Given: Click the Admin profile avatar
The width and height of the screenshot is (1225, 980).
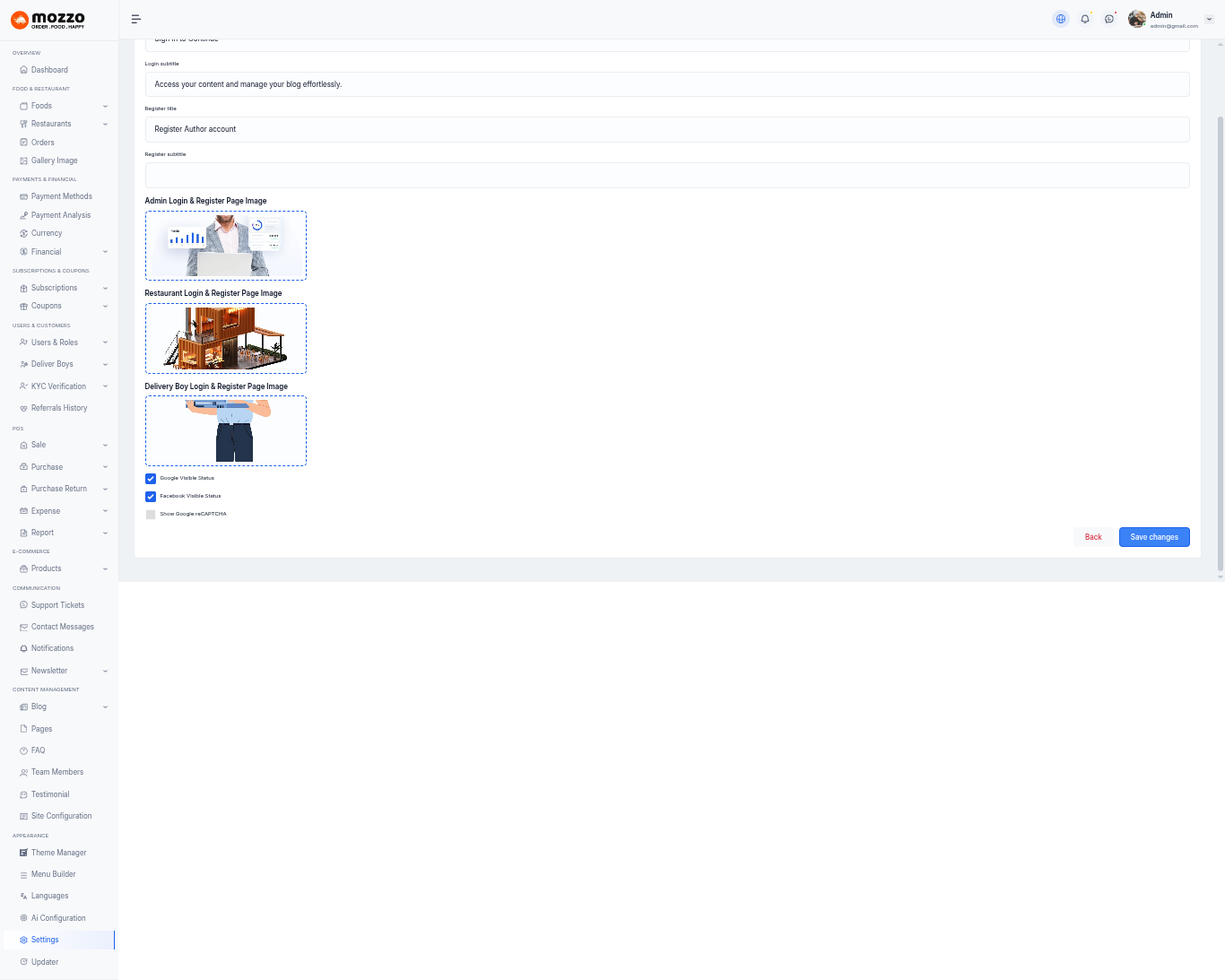Looking at the screenshot, I should coord(1137,19).
